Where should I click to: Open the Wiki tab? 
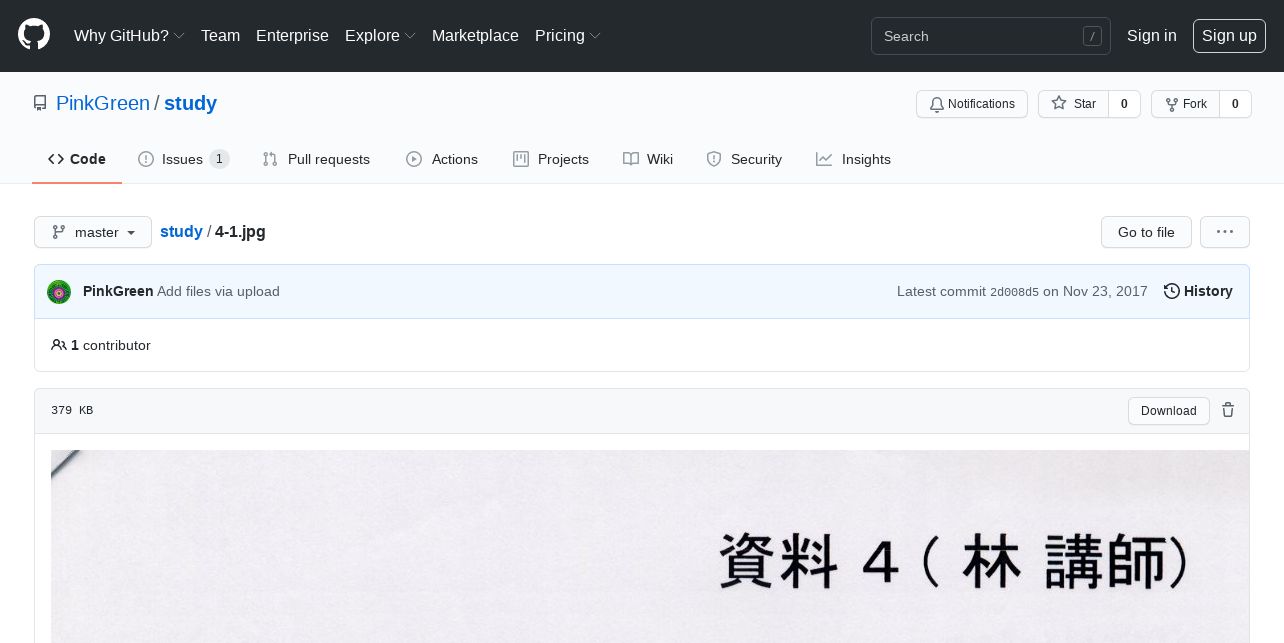[x=648, y=159]
